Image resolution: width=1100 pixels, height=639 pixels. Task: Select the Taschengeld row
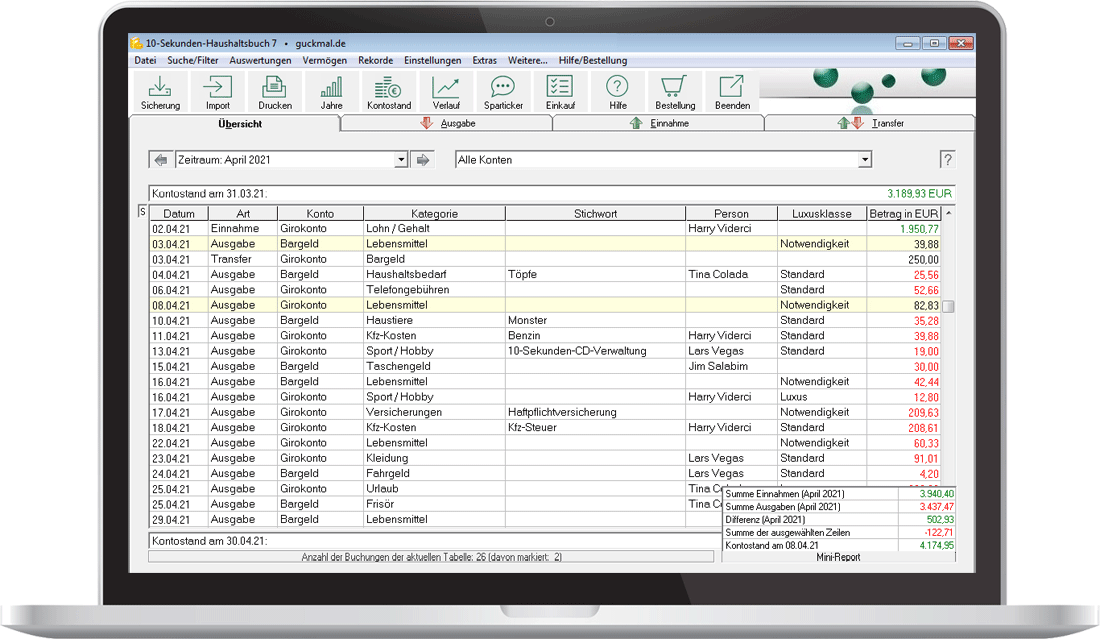coord(544,366)
